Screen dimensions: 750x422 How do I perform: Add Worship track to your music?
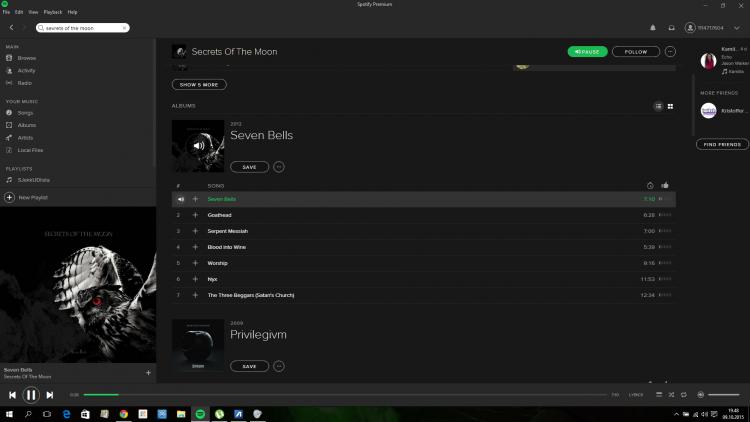pos(195,263)
